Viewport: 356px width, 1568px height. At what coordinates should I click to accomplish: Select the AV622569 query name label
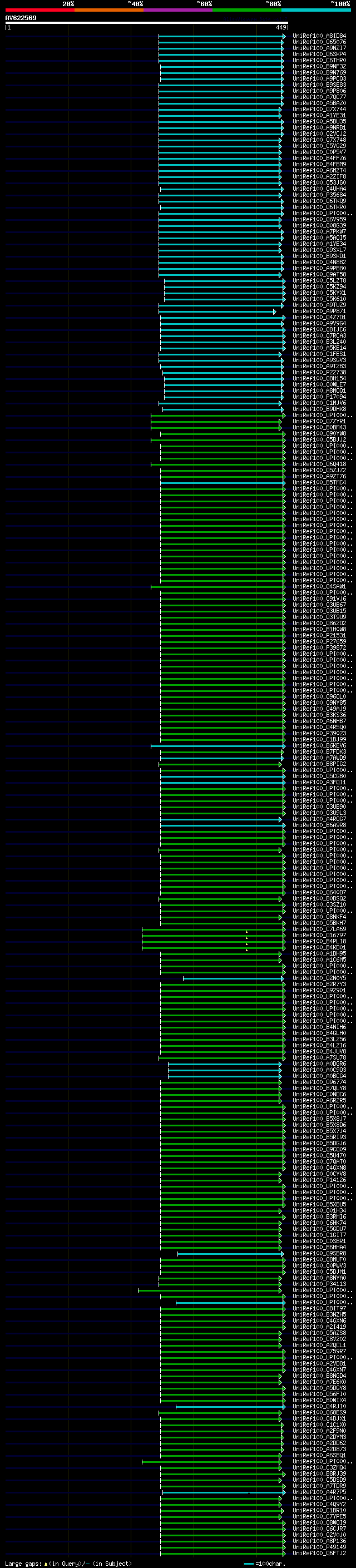21,18
